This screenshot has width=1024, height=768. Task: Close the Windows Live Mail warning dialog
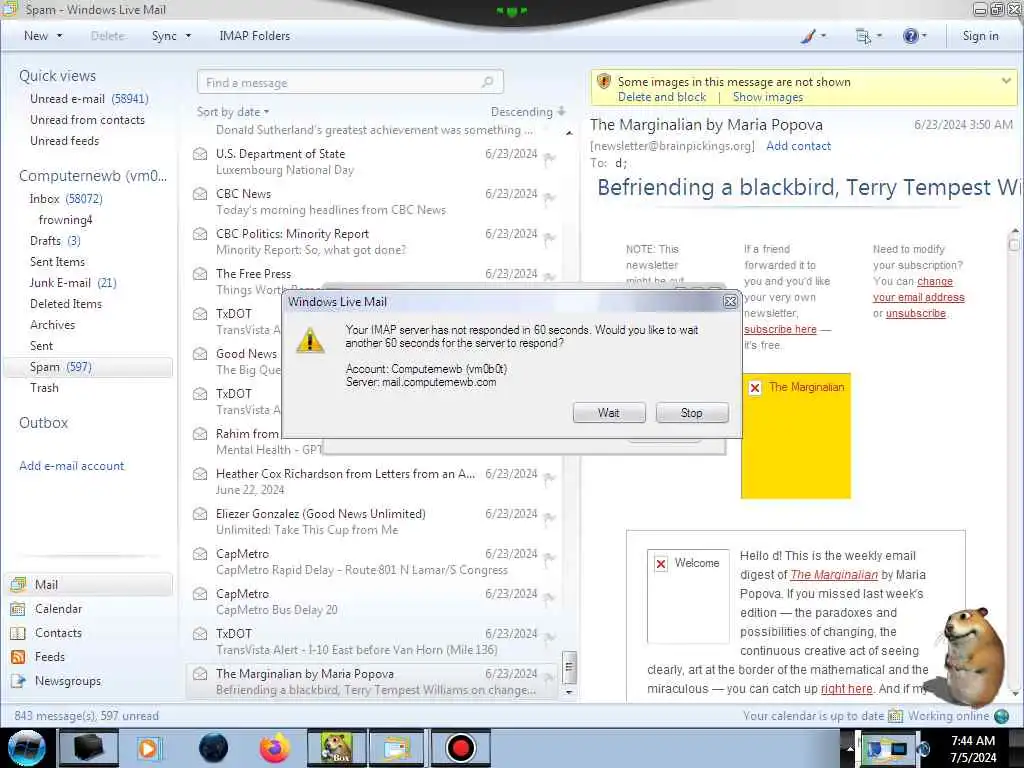point(730,302)
